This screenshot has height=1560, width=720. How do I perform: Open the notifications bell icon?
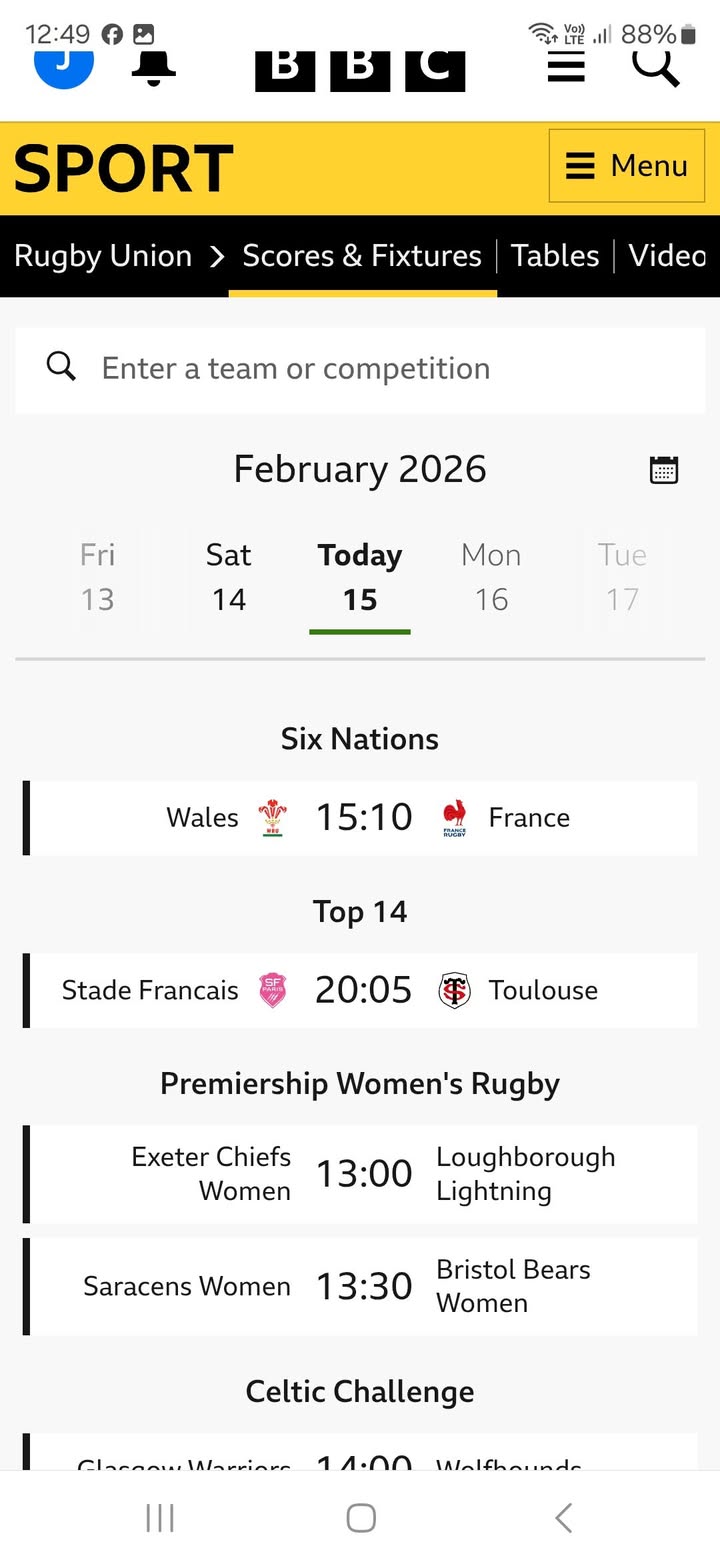tap(154, 66)
